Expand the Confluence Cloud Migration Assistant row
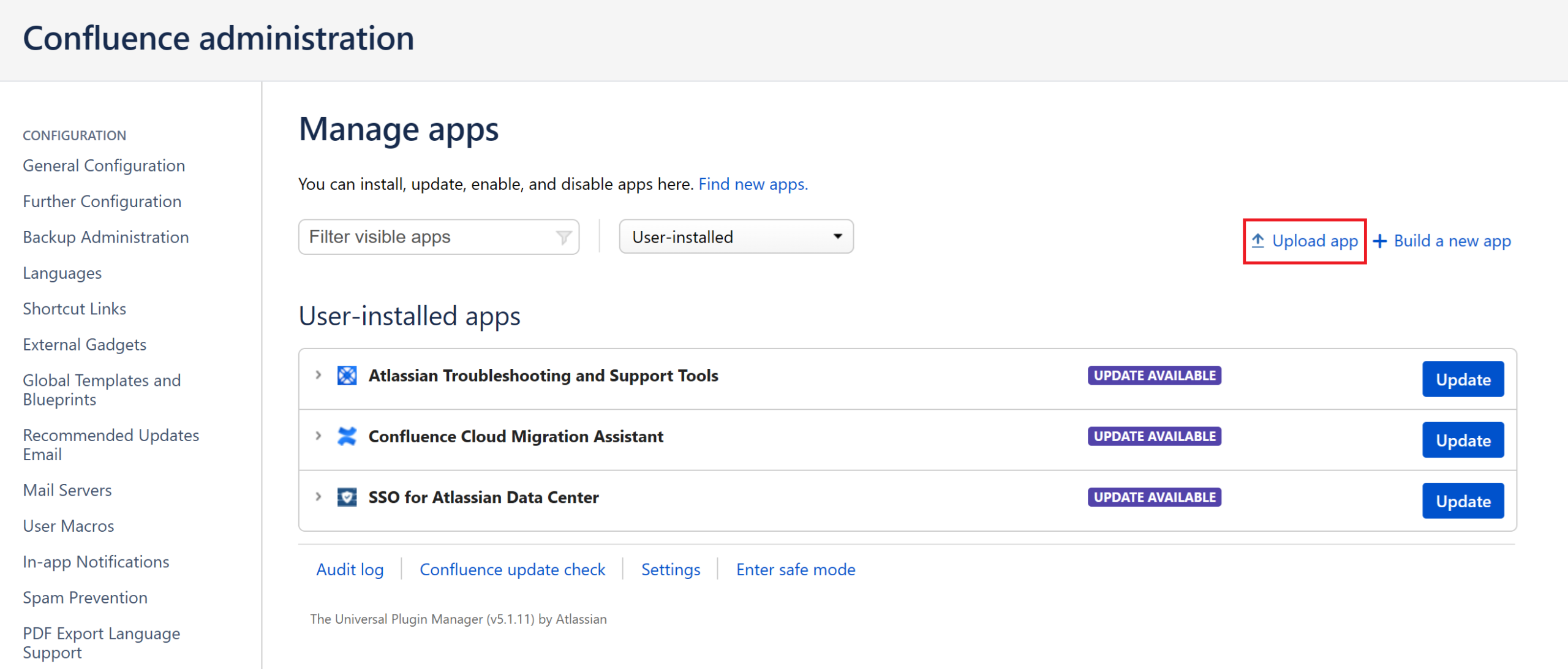The width and height of the screenshot is (1568, 669). (x=318, y=436)
